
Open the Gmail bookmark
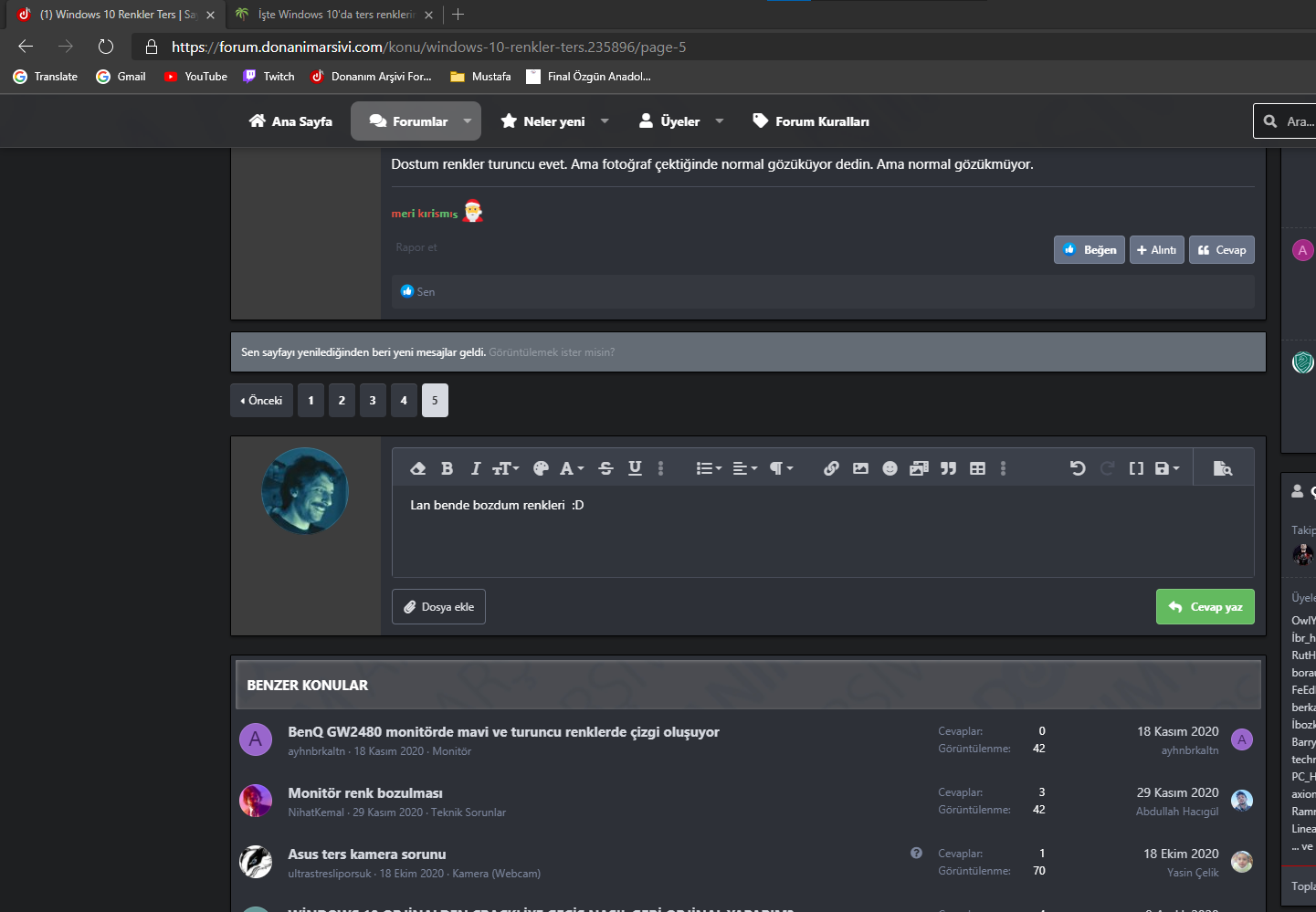pos(121,77)
